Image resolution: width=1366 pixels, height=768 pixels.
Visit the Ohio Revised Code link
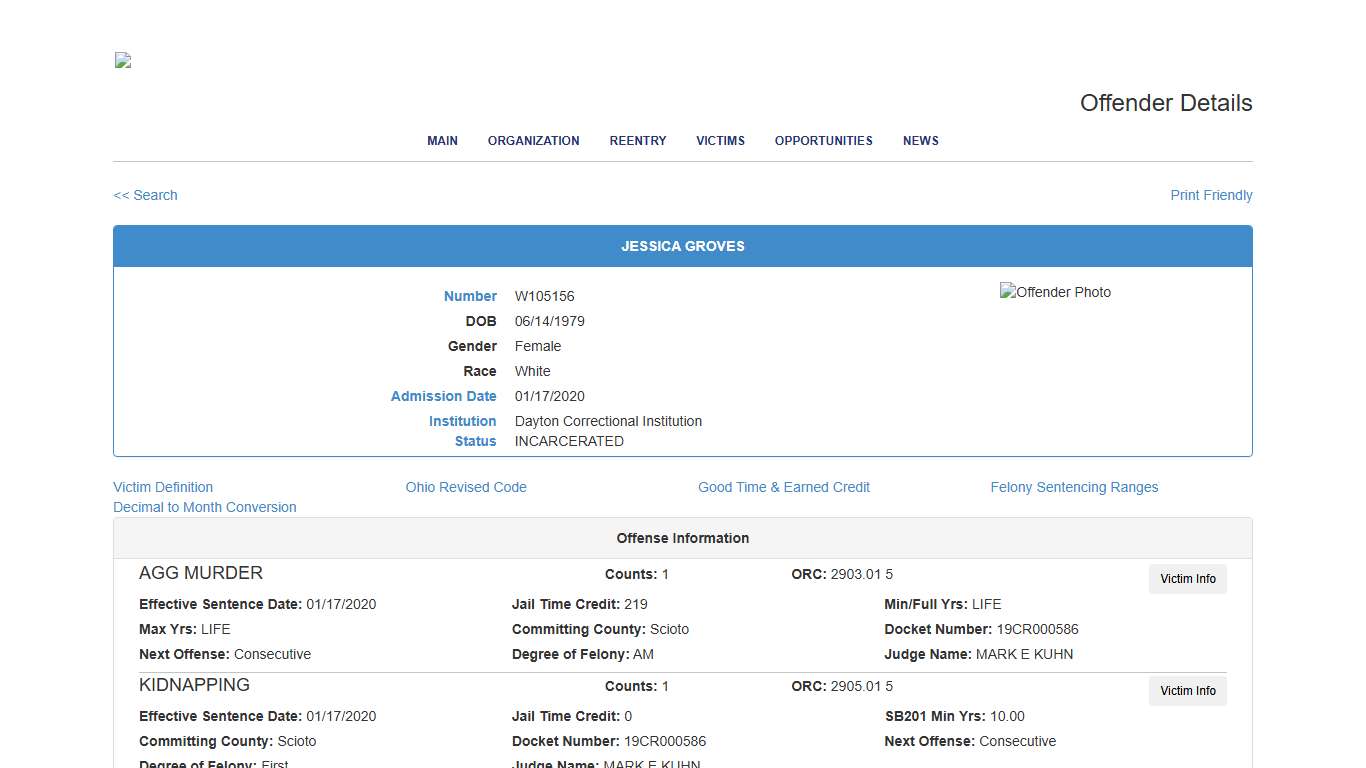[x=466, y=487]
